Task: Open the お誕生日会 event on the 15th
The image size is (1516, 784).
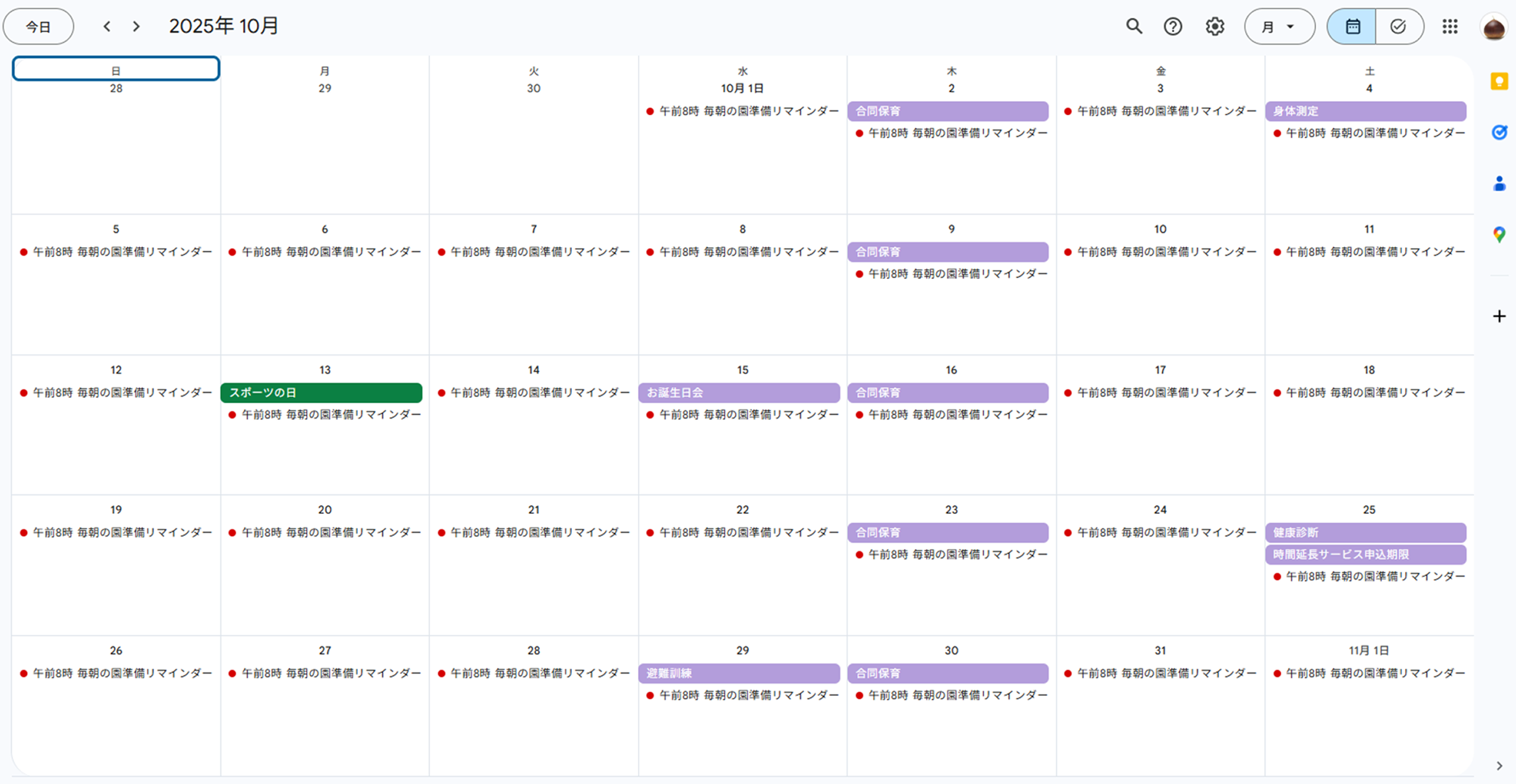Action: [739, 393]
